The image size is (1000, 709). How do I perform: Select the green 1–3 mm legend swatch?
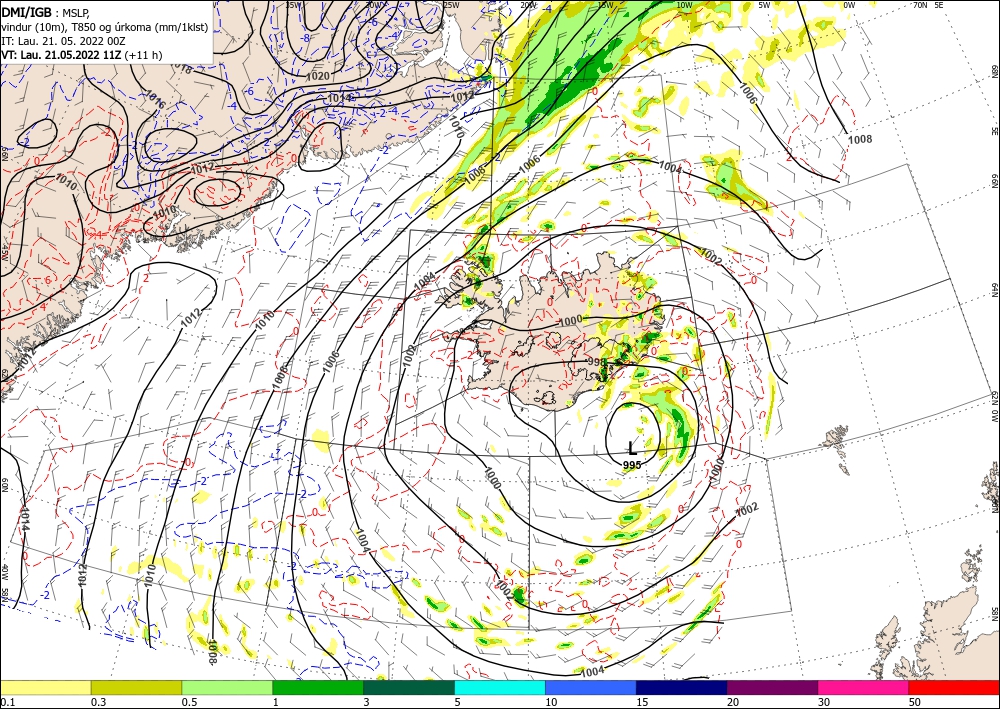coord(318,687)
